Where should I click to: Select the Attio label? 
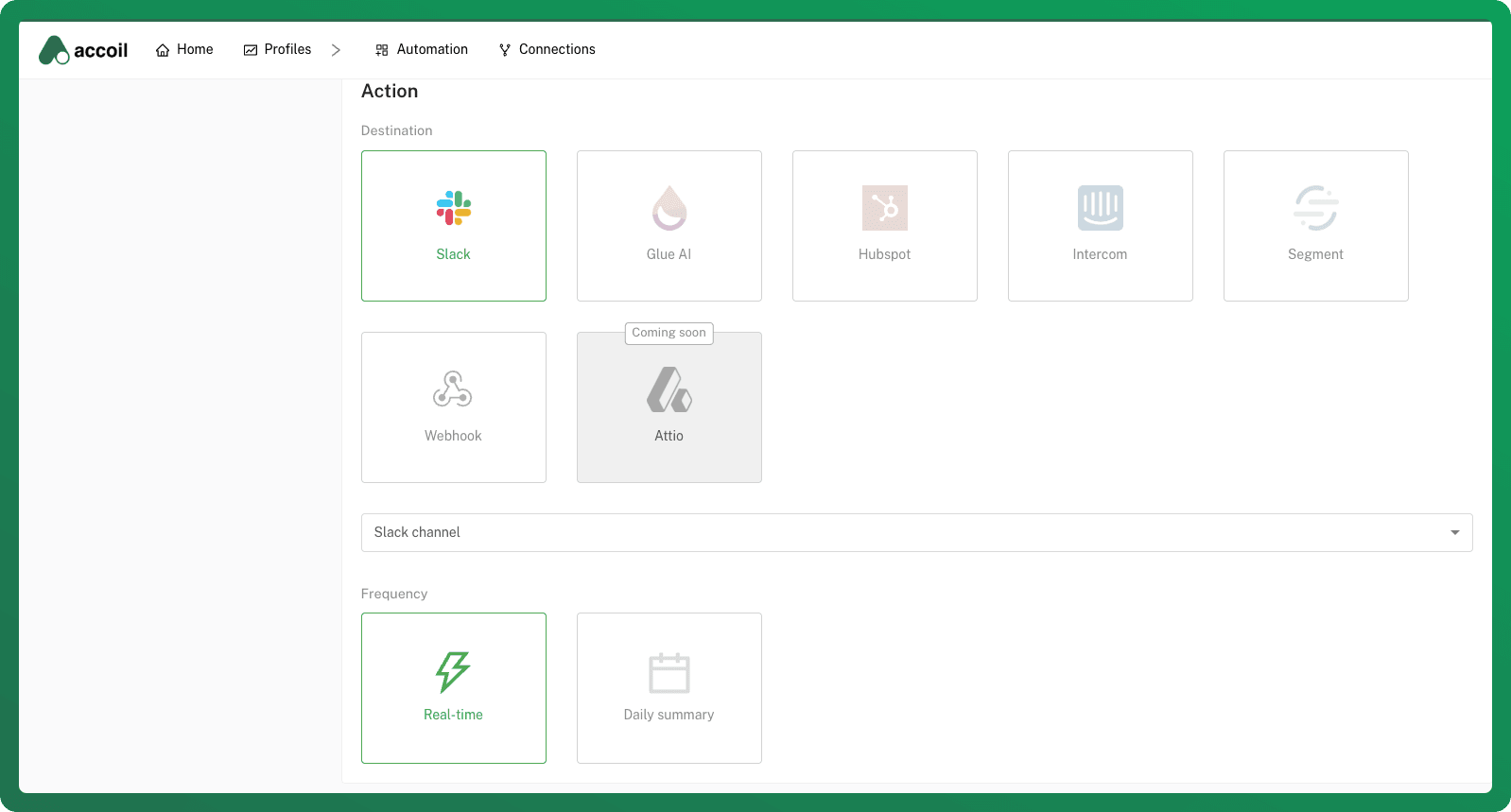(x=669, y=436)
